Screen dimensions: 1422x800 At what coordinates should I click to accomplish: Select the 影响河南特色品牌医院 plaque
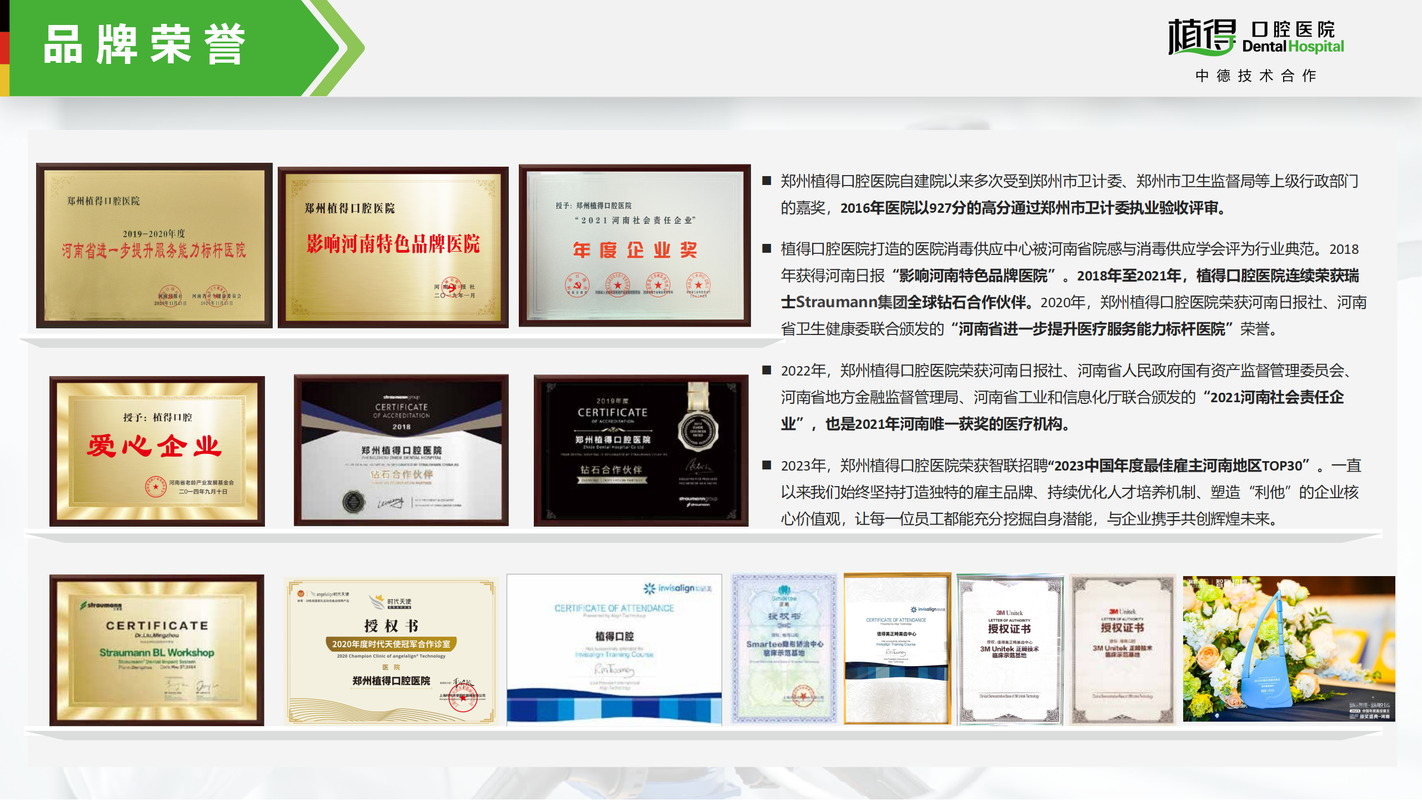pos(393,247)
